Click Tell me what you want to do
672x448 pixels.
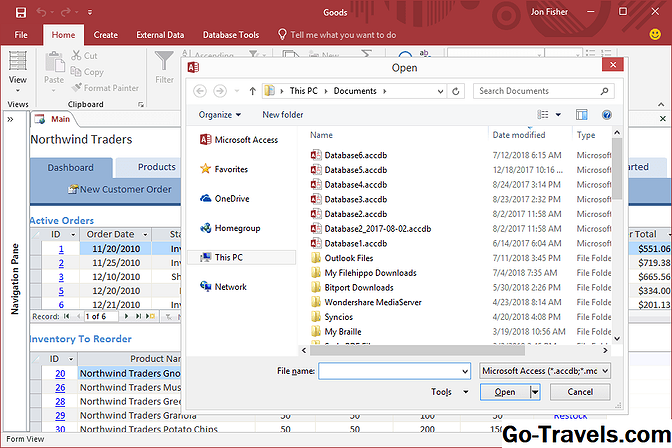(x=337, y=35)
